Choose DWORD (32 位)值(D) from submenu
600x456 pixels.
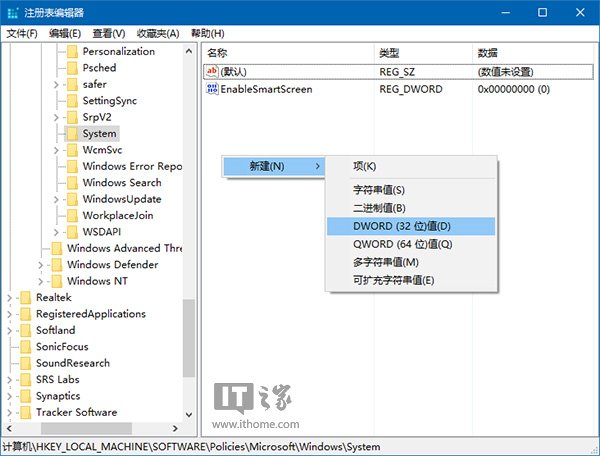[x=411, y=226]
